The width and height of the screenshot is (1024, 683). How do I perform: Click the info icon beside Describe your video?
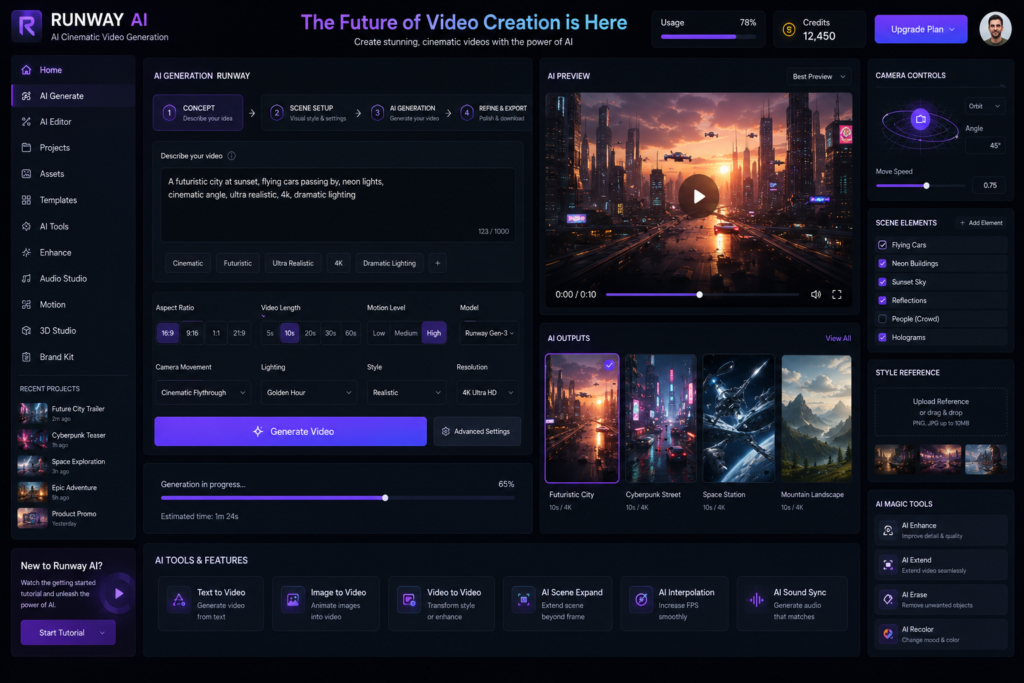[x=231, y=156]
